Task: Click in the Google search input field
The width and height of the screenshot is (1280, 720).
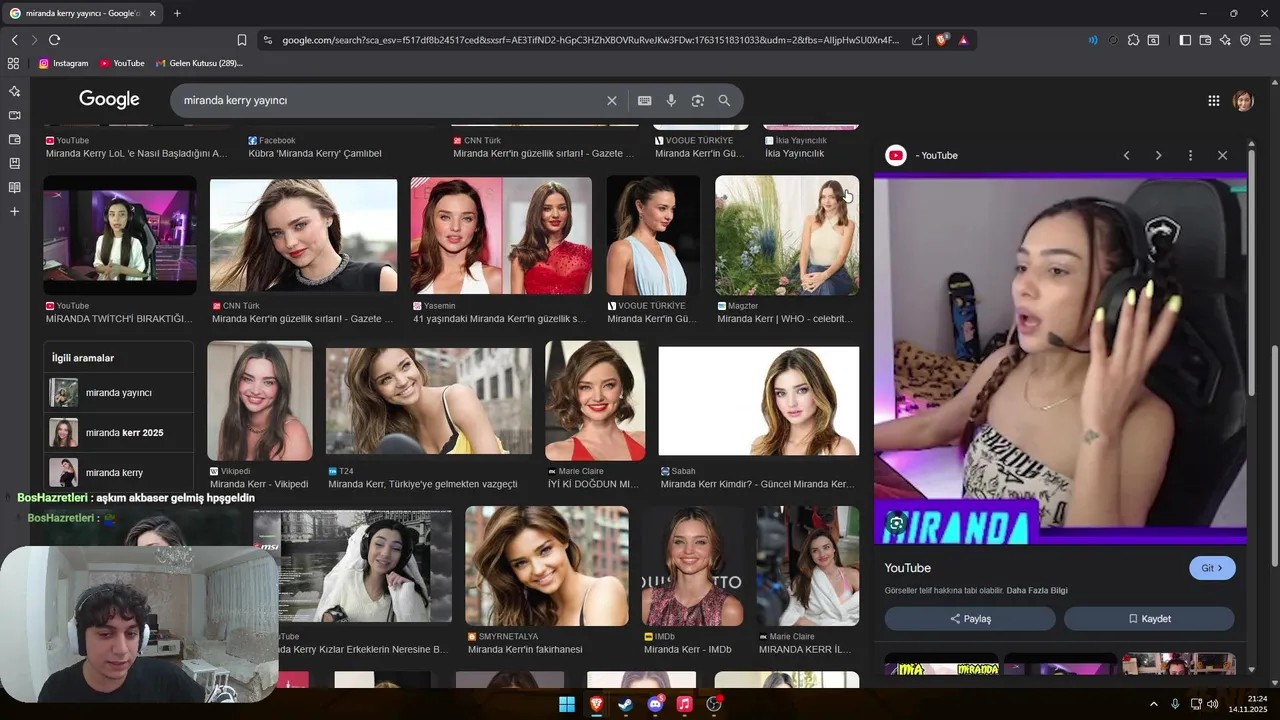Action: tap(390, 100)
